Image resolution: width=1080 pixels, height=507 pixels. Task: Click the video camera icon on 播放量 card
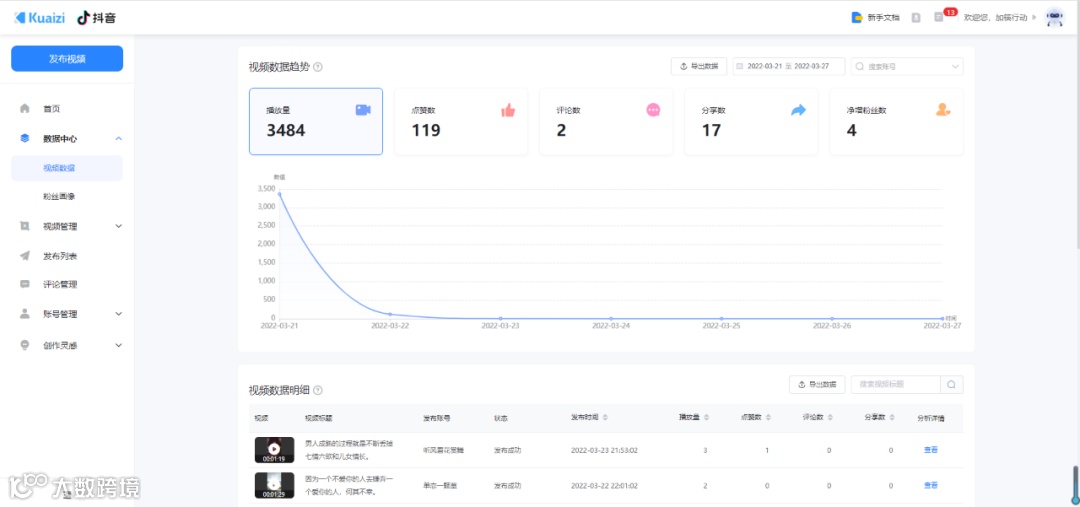coord(363,110)
